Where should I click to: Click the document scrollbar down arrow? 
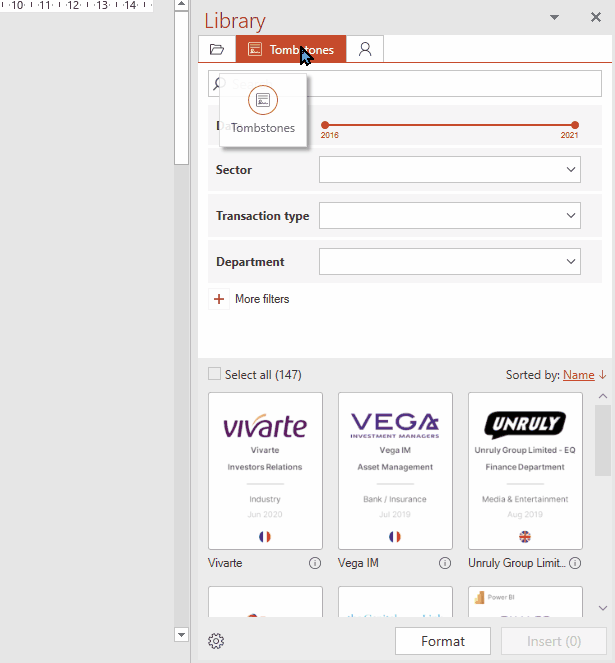[x=181, y=635]
